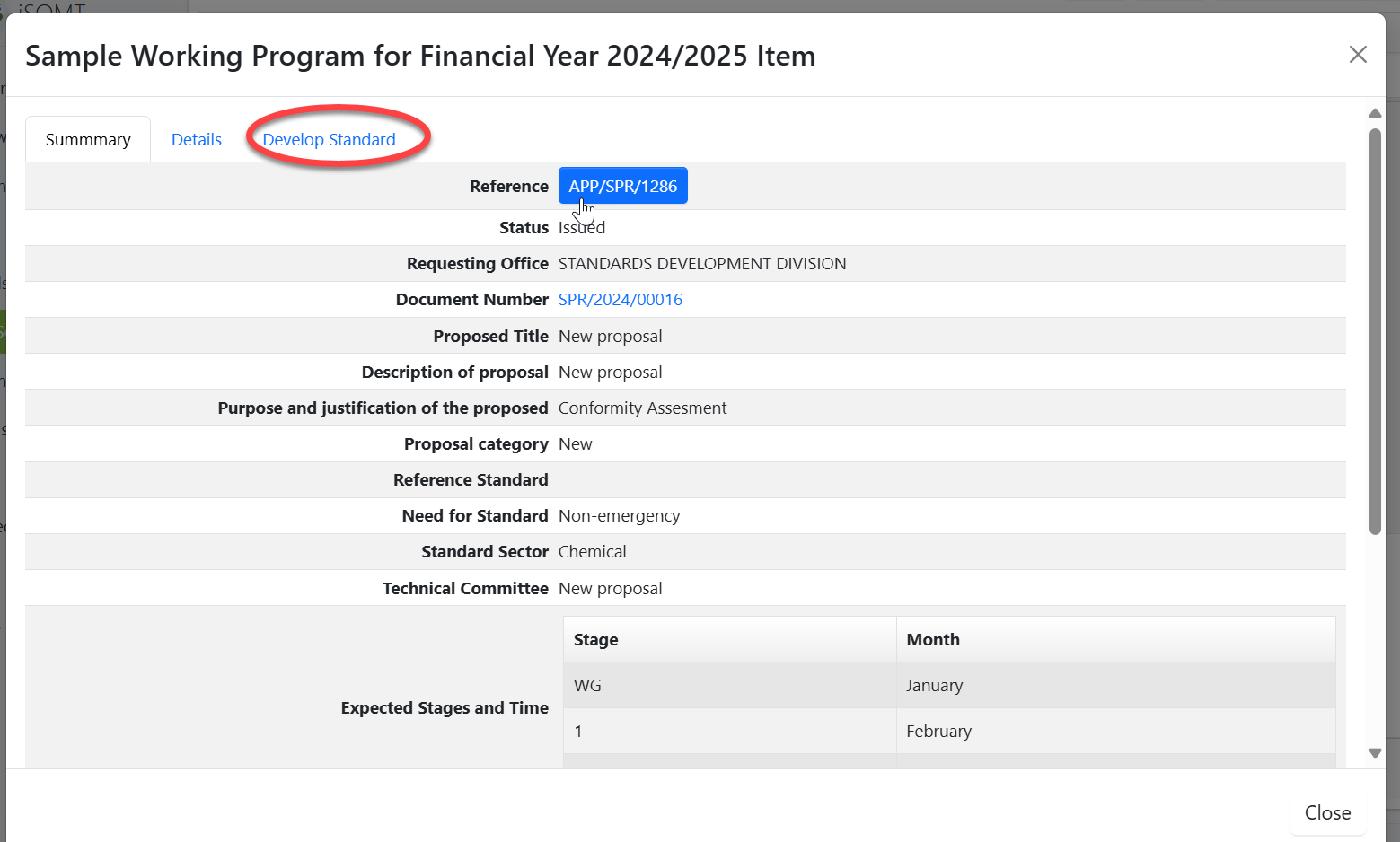Click the vertical scrollbar thumb

coord(1375,332)
